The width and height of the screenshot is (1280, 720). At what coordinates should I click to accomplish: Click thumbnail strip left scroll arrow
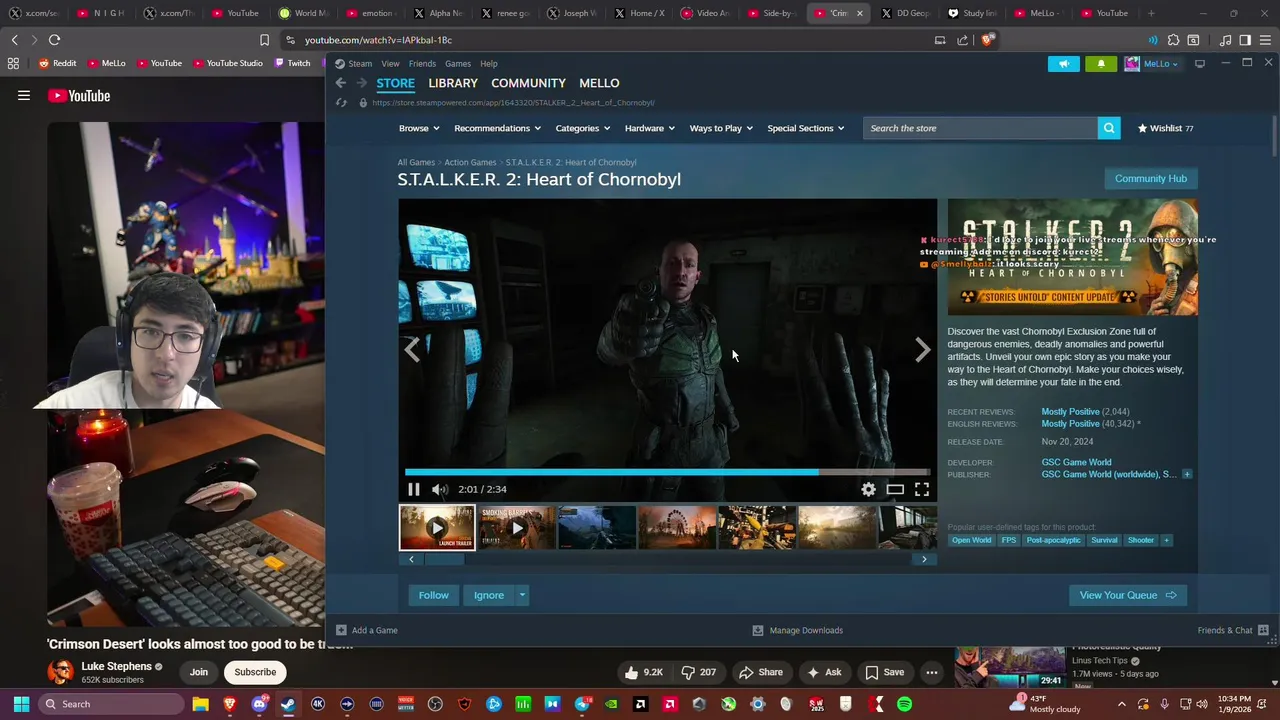pyautogui.click(x=411, y=560)
